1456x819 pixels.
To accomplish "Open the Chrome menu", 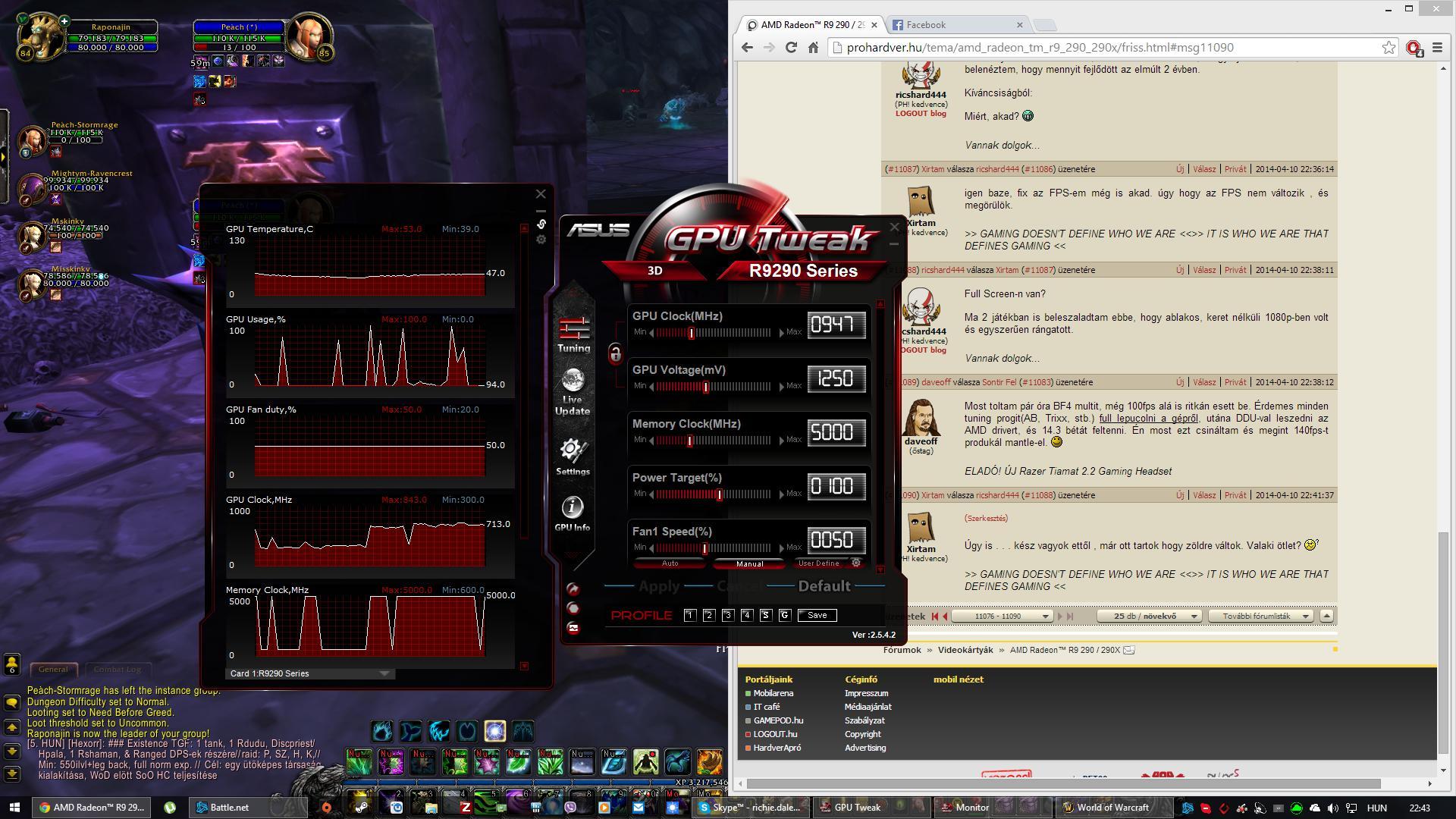I will [1437, 47].
